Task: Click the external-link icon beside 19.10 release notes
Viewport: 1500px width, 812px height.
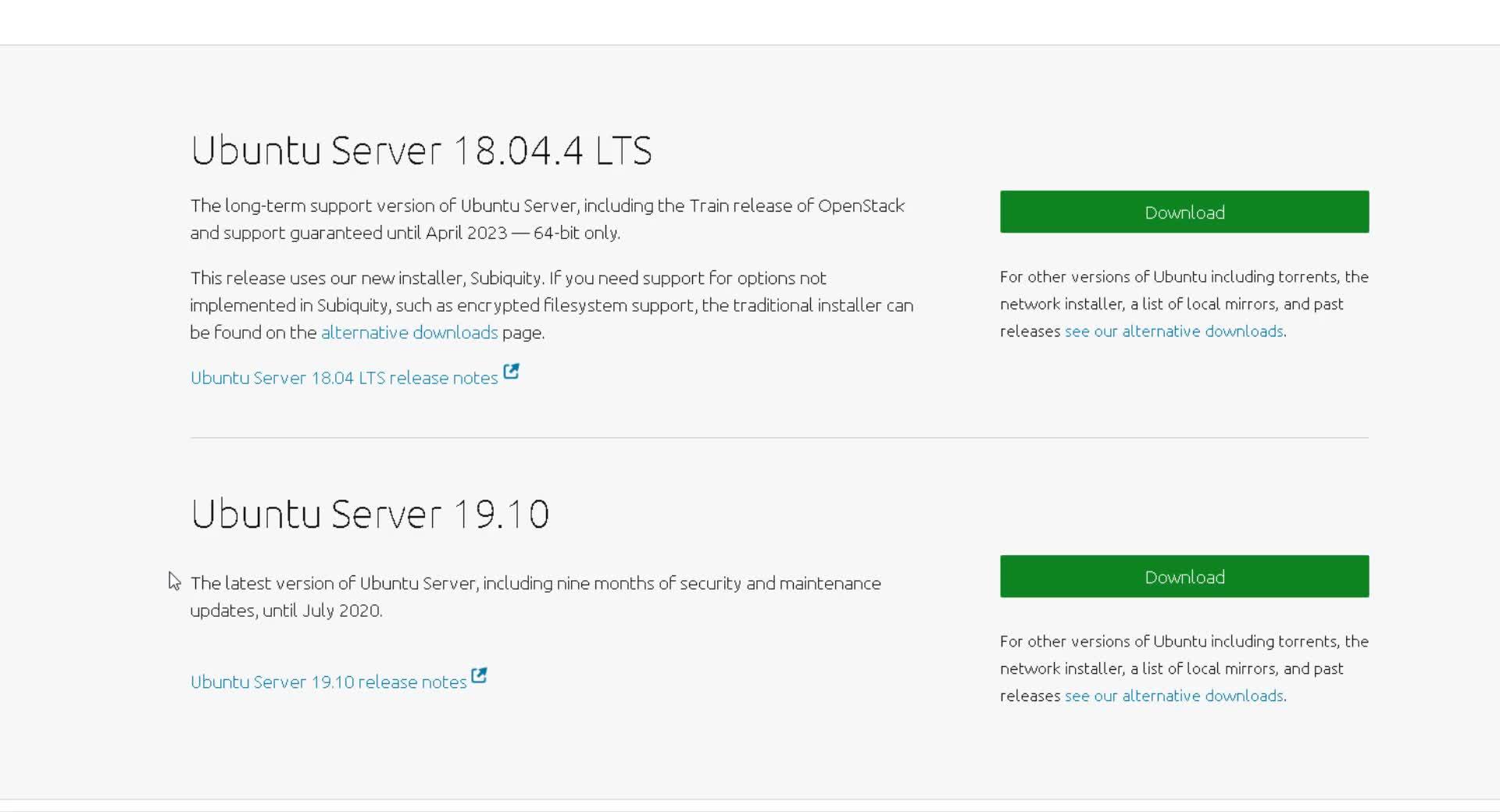Action: (479, 676)
